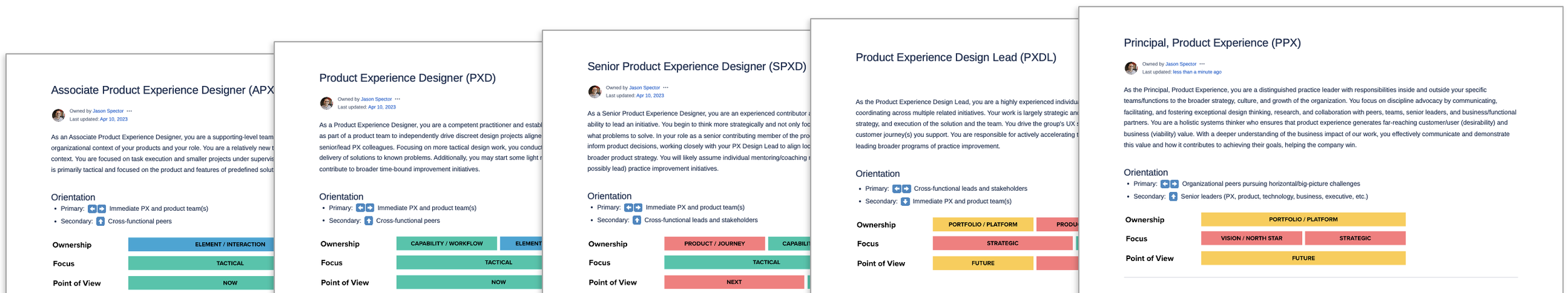
Task: Click the avatar on the Senior Product Experience Designer page
Action: [595, 92]
